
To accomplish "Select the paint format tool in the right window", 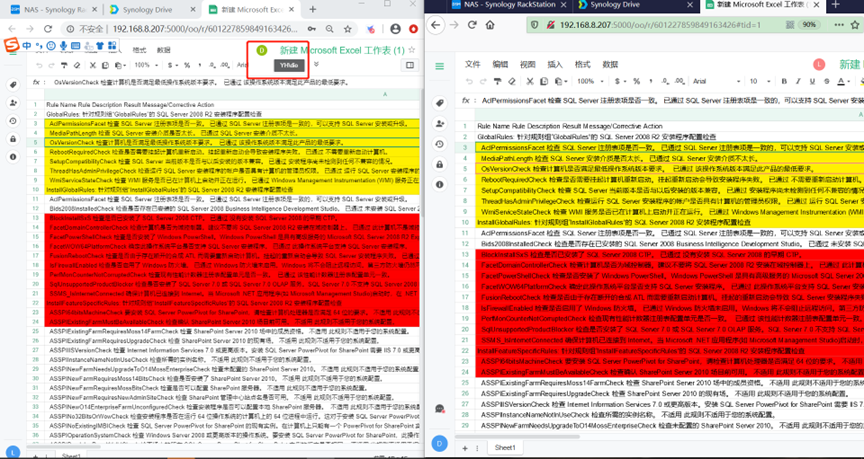I will click(x=498, y=82).
